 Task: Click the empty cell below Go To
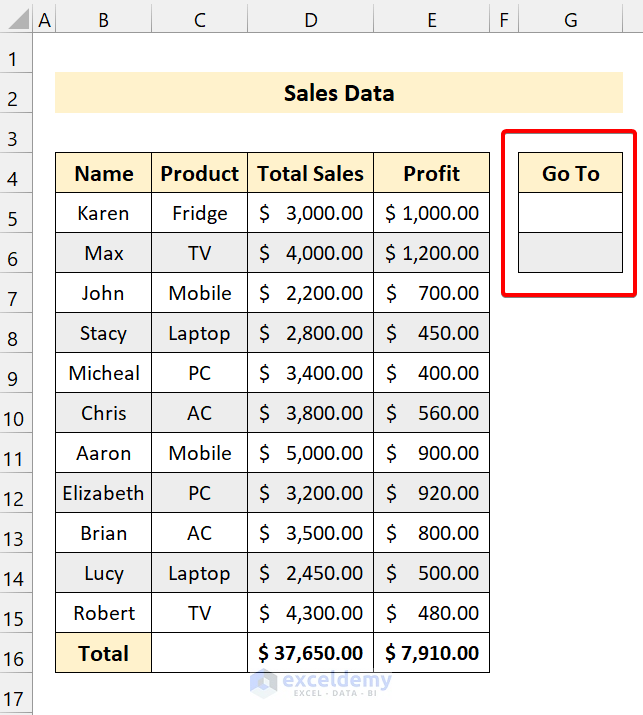[570, 213]
